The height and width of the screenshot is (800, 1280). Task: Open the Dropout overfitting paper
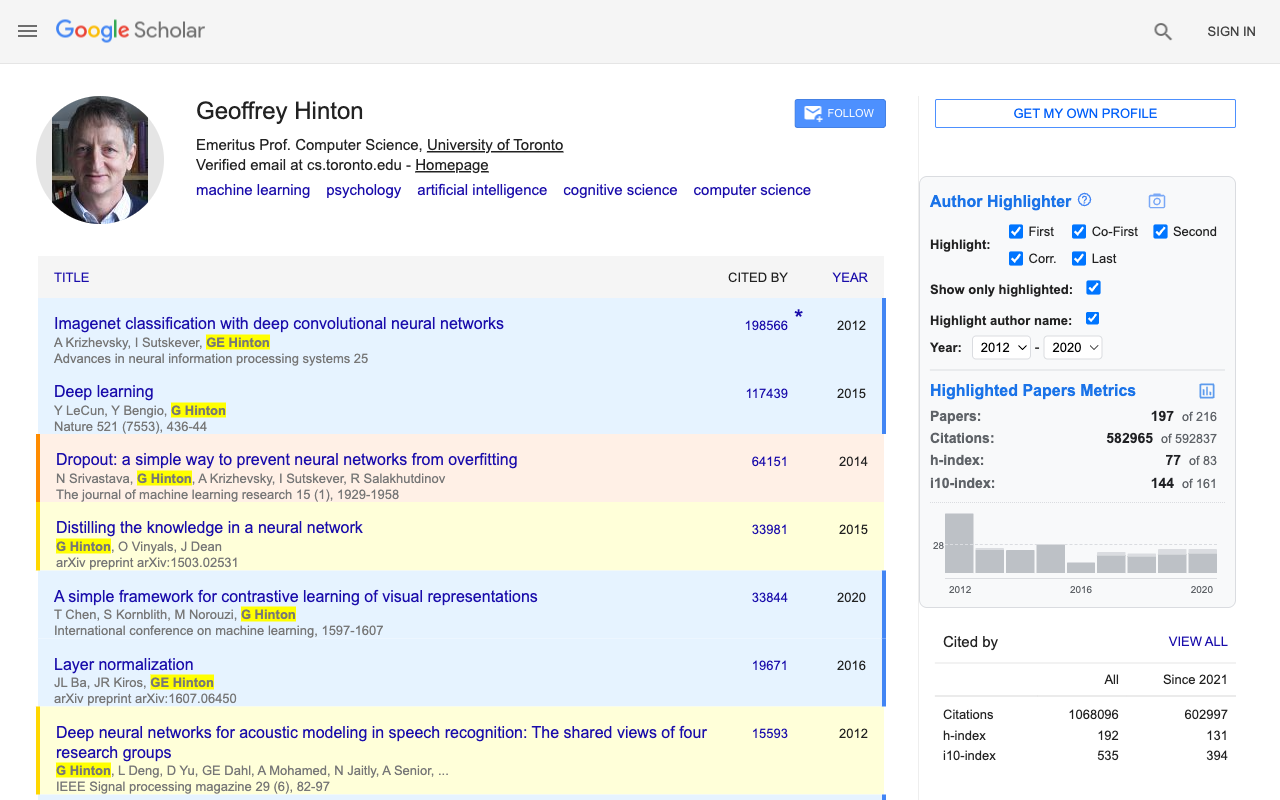tap(287, 459)
